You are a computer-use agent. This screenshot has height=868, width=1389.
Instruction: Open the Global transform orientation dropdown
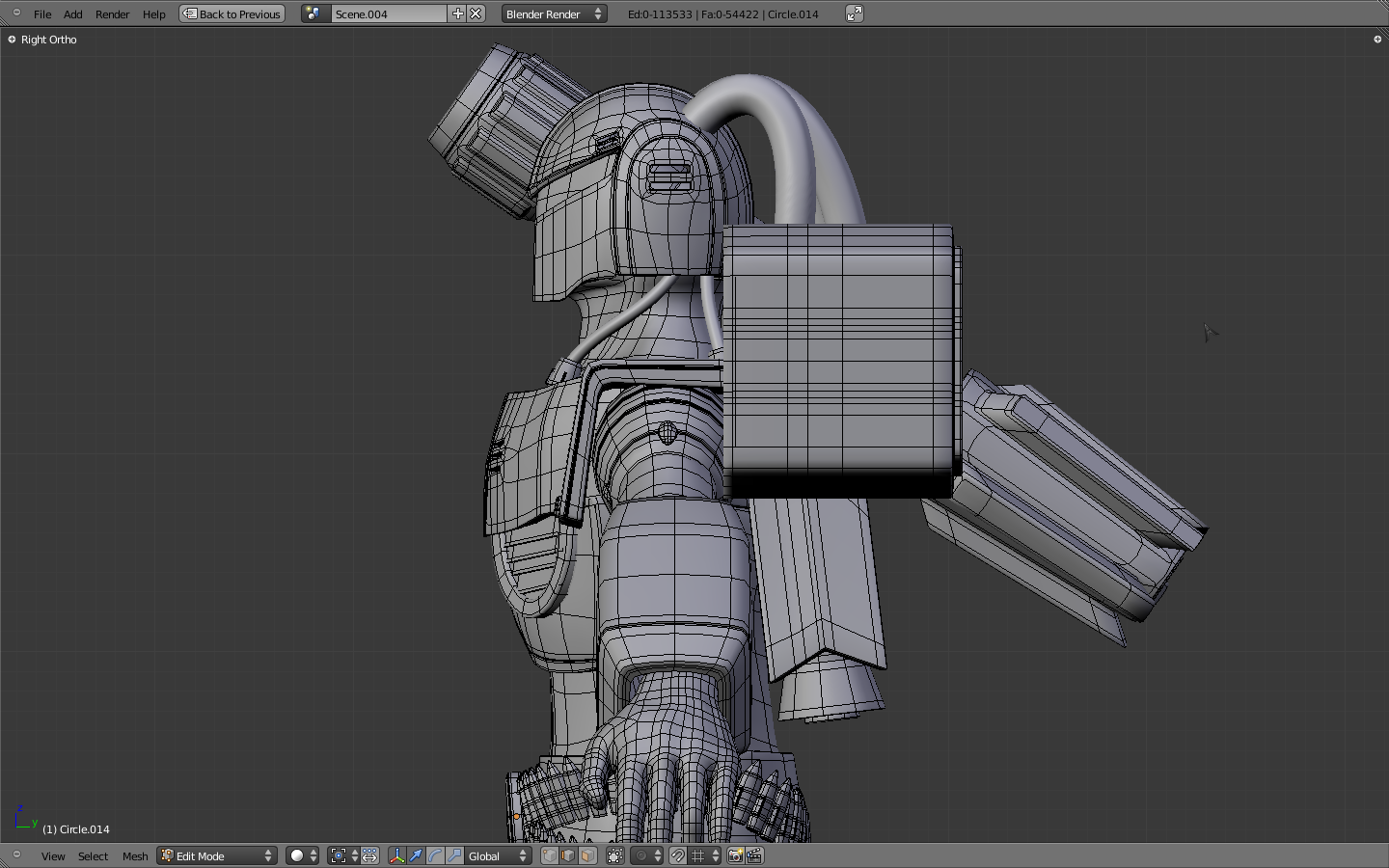click(499, 856)
